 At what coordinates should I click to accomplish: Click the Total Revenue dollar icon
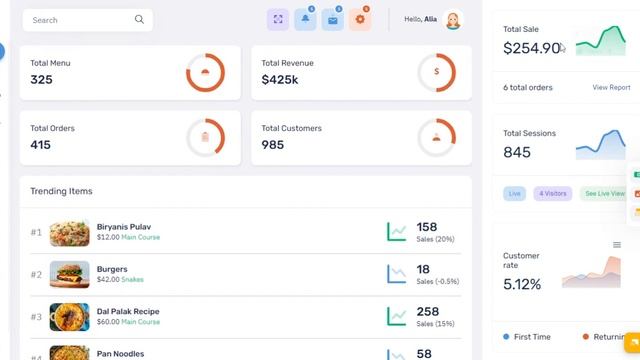click(x=437, y=72)
